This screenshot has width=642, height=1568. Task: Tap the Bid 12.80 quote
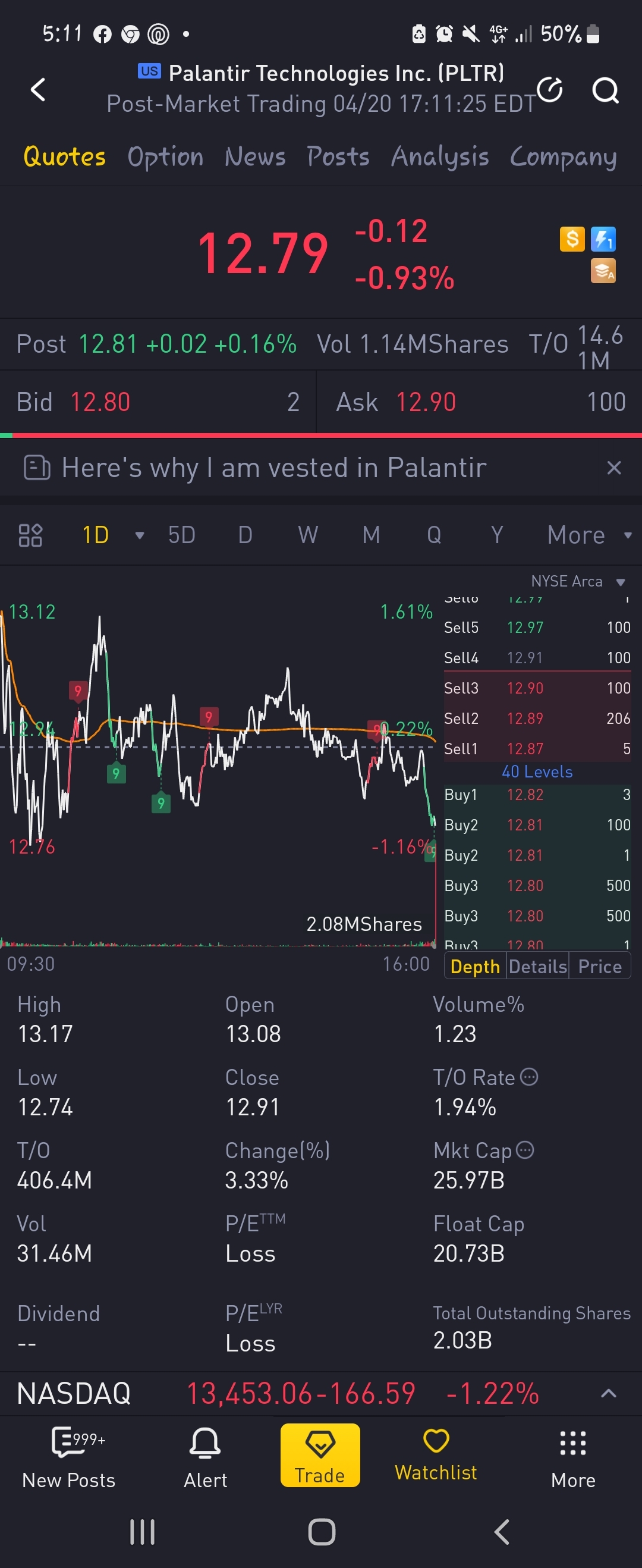158,402
